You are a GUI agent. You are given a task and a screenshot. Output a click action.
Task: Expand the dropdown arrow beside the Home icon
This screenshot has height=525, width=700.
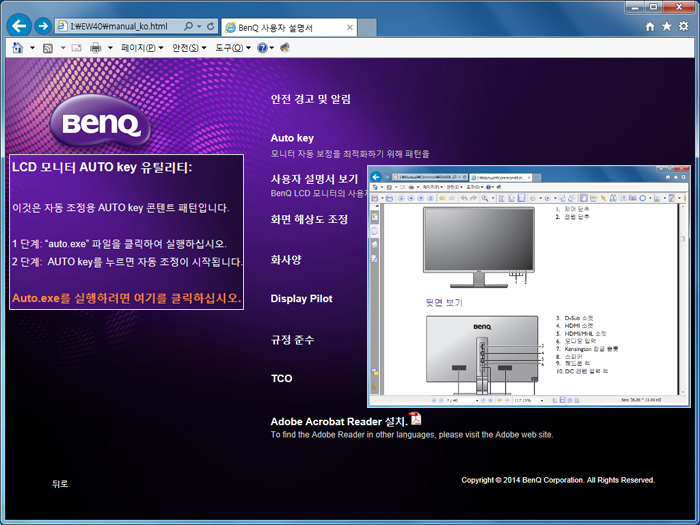coord(31,47)
